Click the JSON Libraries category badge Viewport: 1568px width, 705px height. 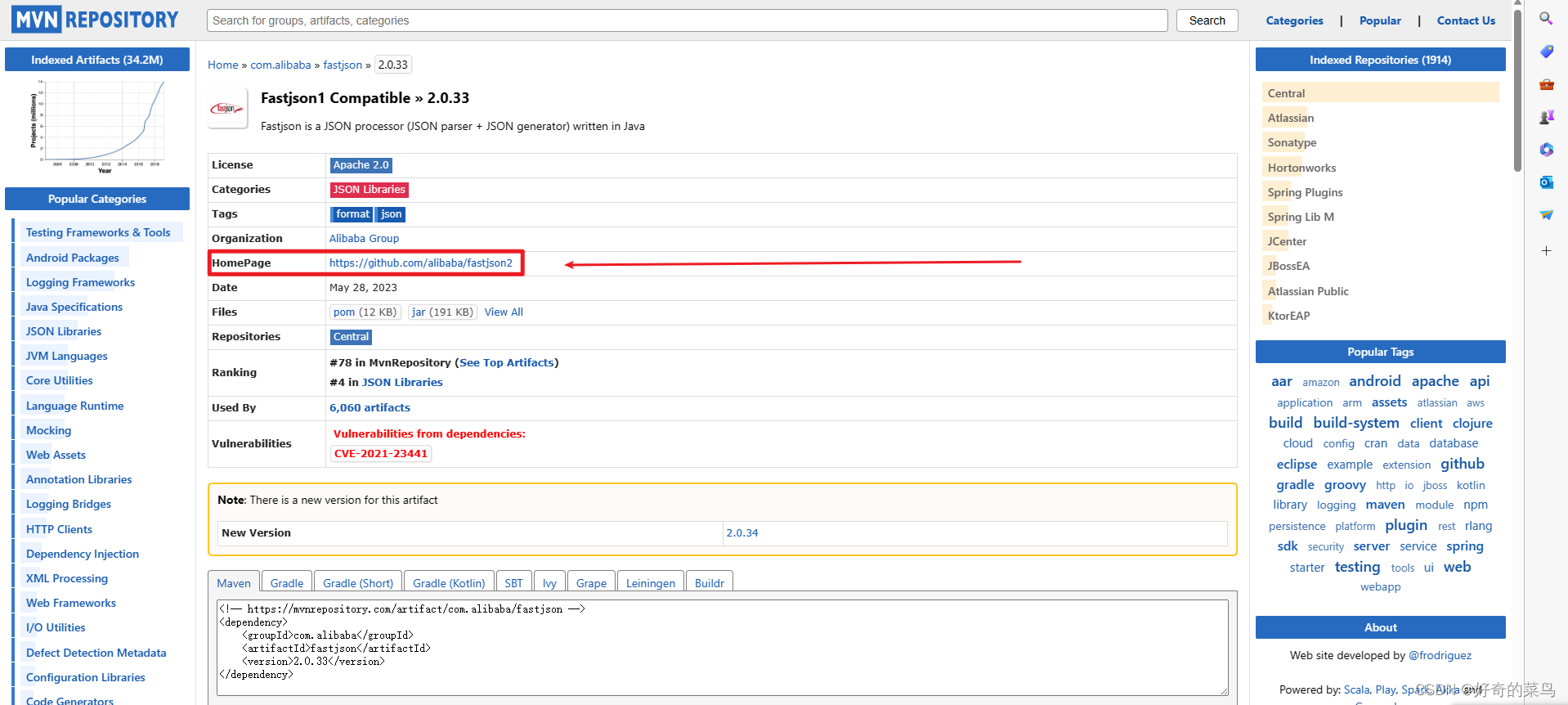pos(369,190)
